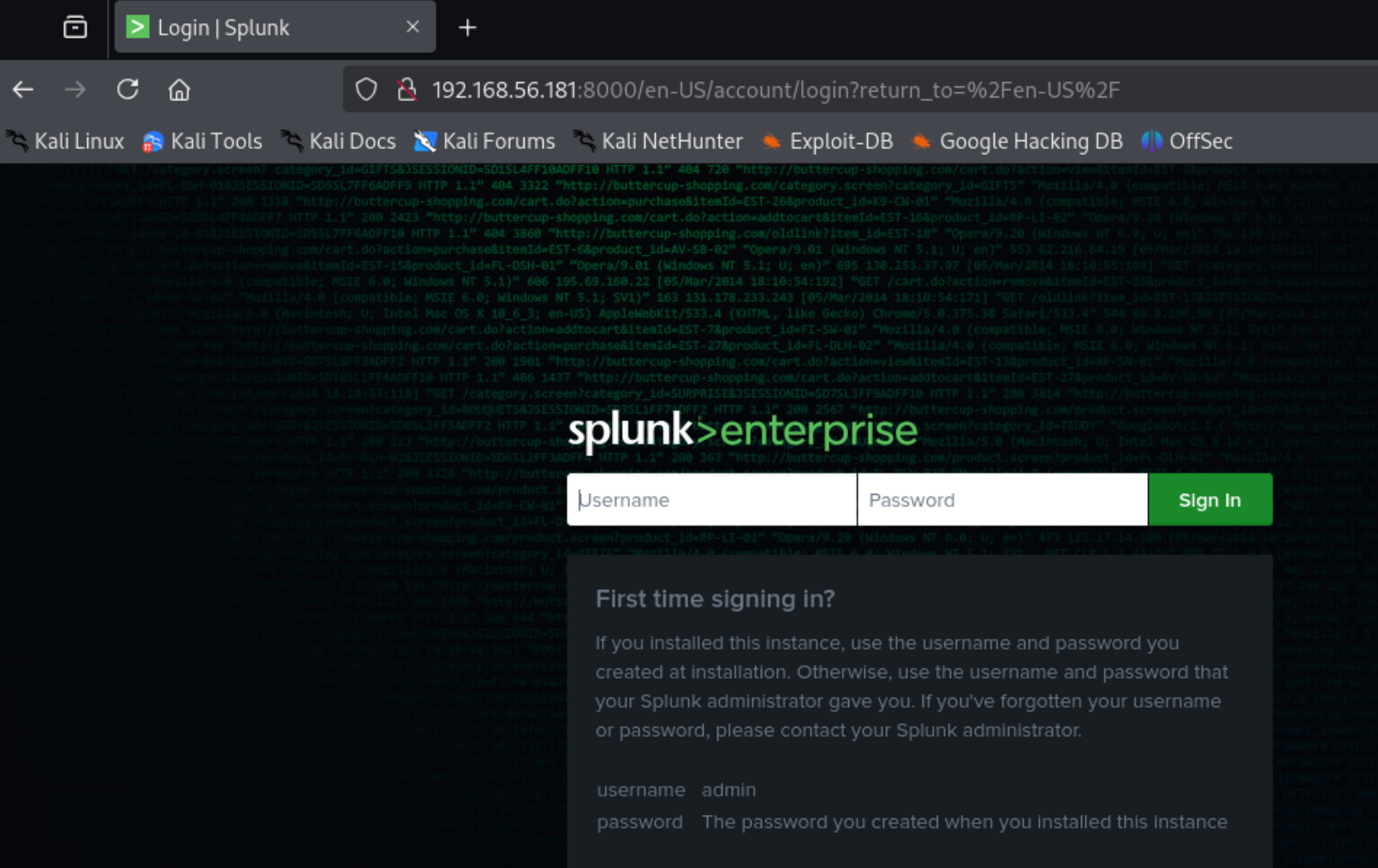The height and width of the screenshot is (868, 1378).
Task: Click the insecure connection padlock icon
Action: (x=407, y=90)
